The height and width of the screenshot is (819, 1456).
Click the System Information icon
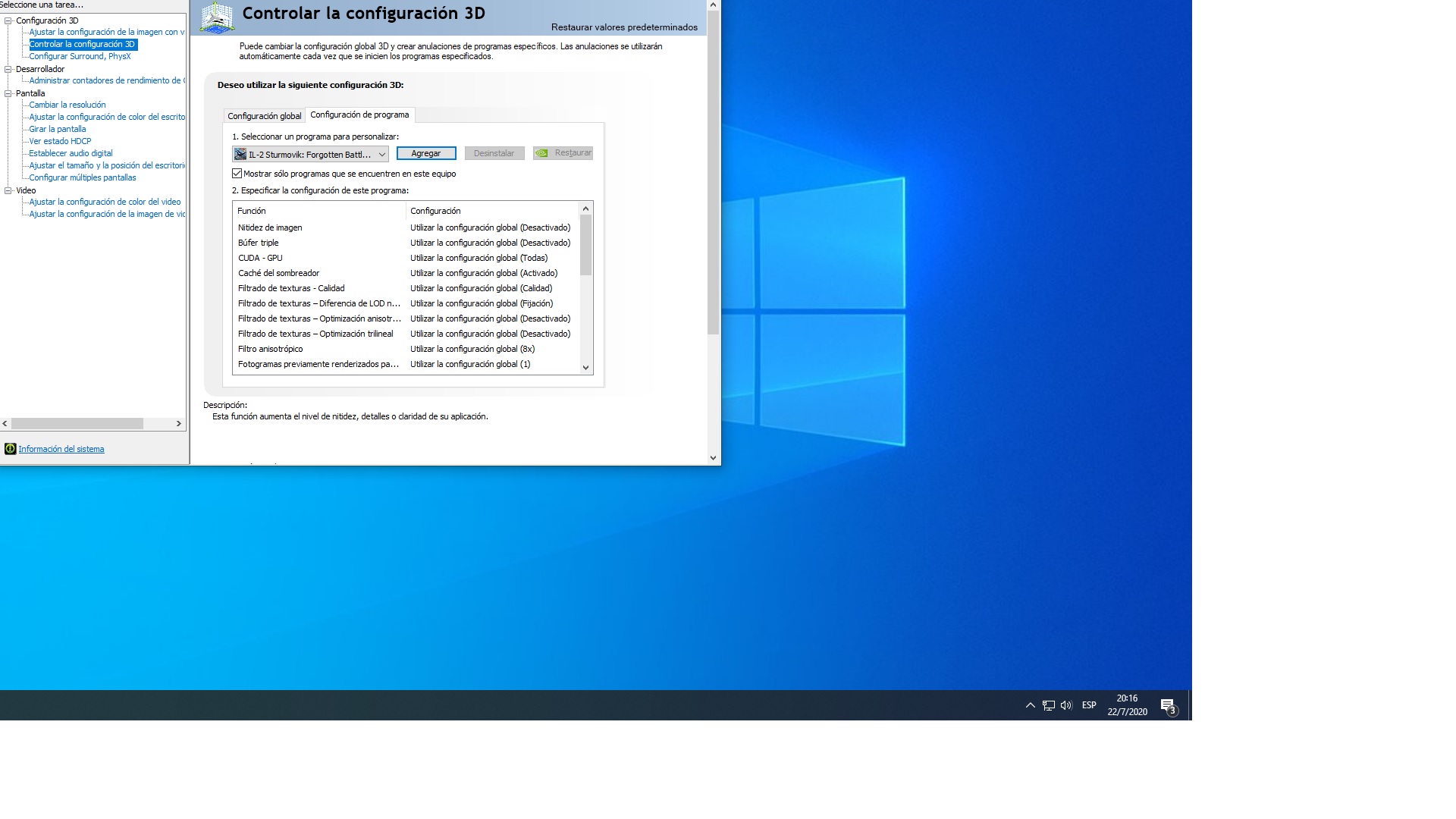click(10, 449)
